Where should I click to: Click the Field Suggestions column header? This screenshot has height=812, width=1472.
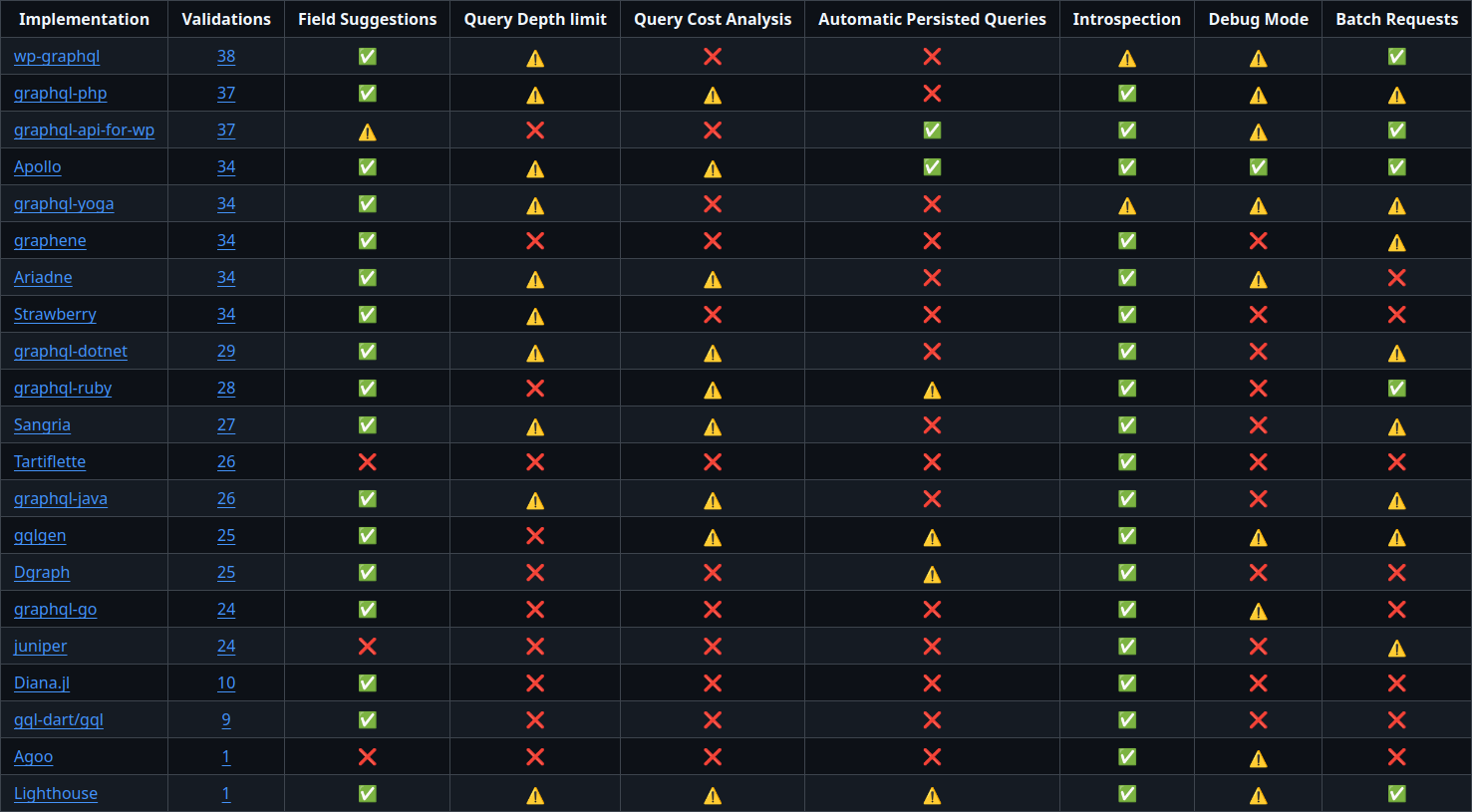[x=368, y=19]
